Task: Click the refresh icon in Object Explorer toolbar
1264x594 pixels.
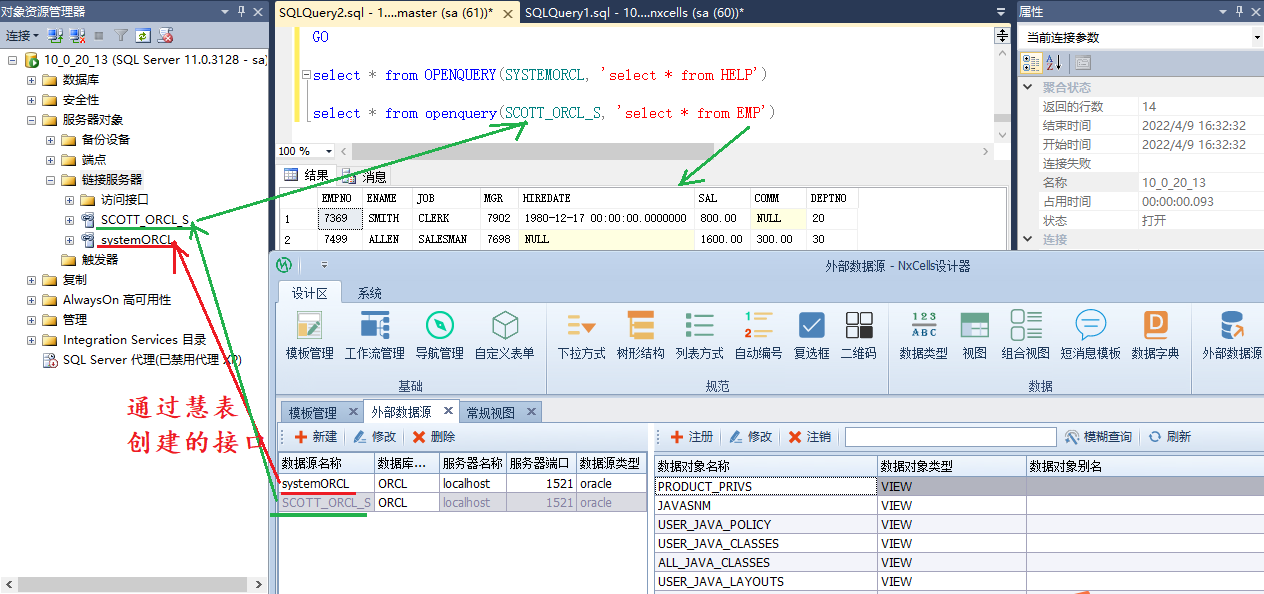Action: [143, 35]
